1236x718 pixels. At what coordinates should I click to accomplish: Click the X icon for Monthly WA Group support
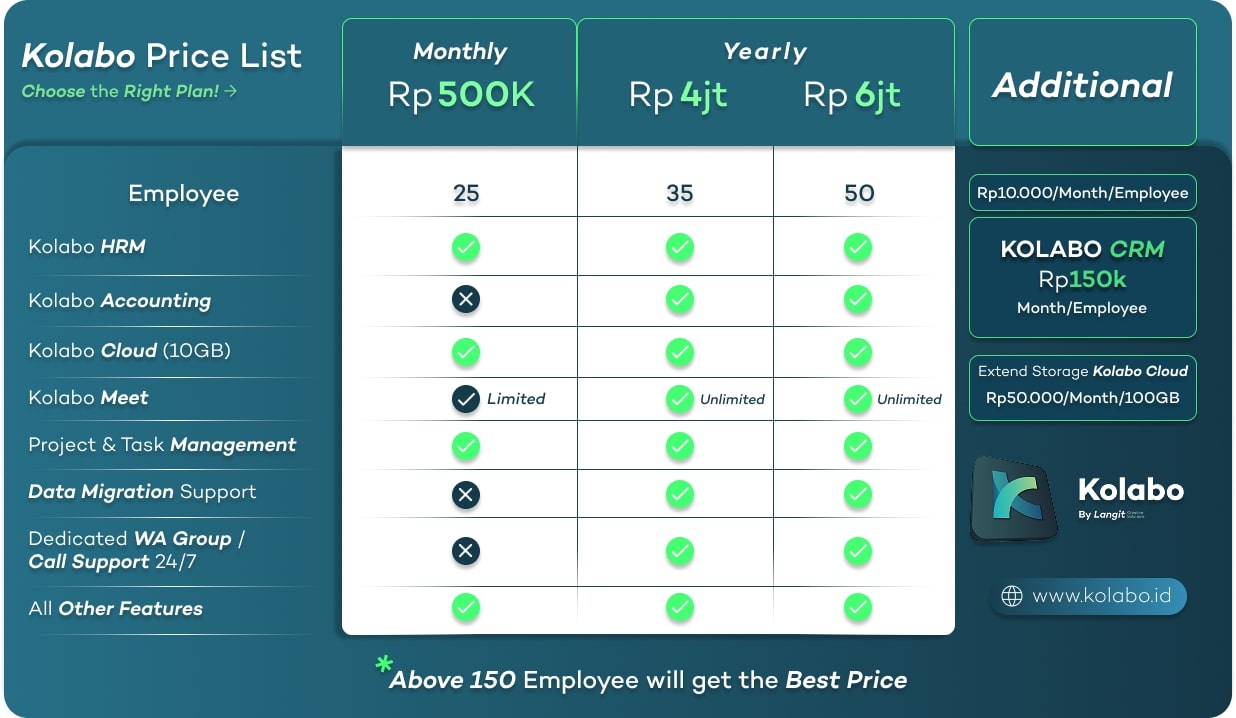465,551
